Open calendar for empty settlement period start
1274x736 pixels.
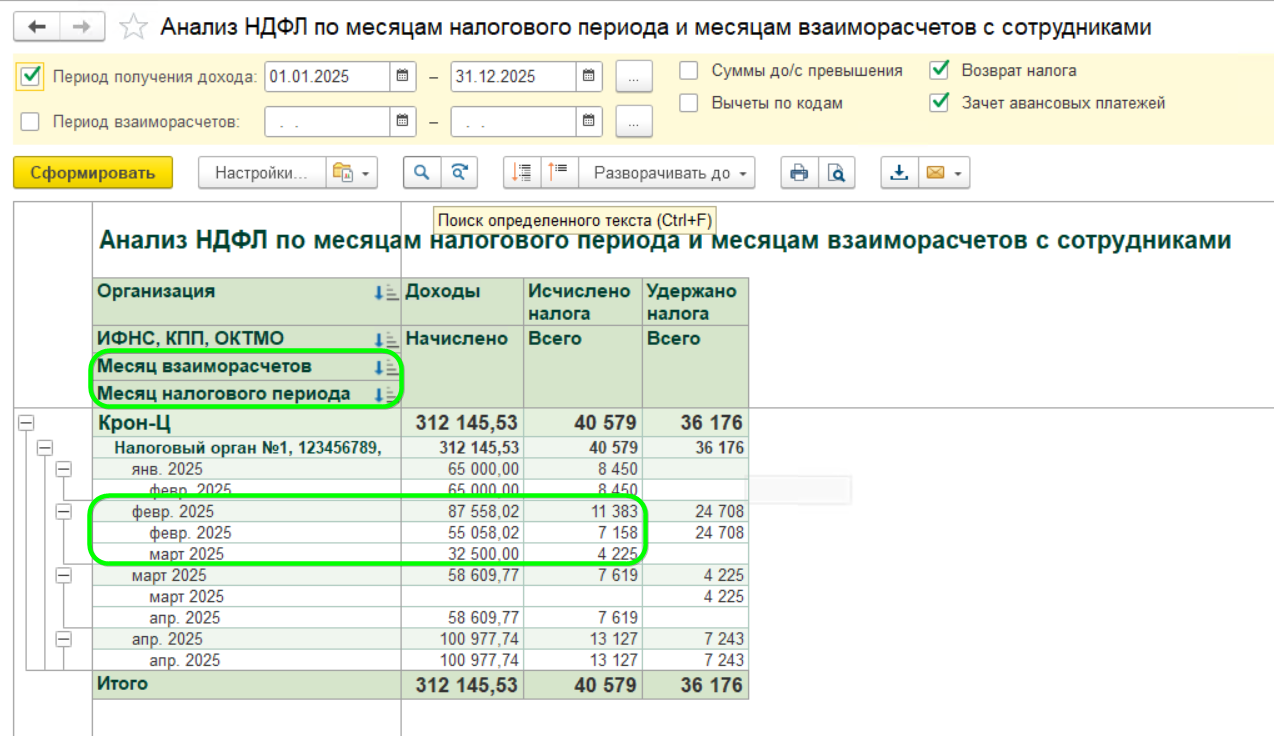point(402,122)
